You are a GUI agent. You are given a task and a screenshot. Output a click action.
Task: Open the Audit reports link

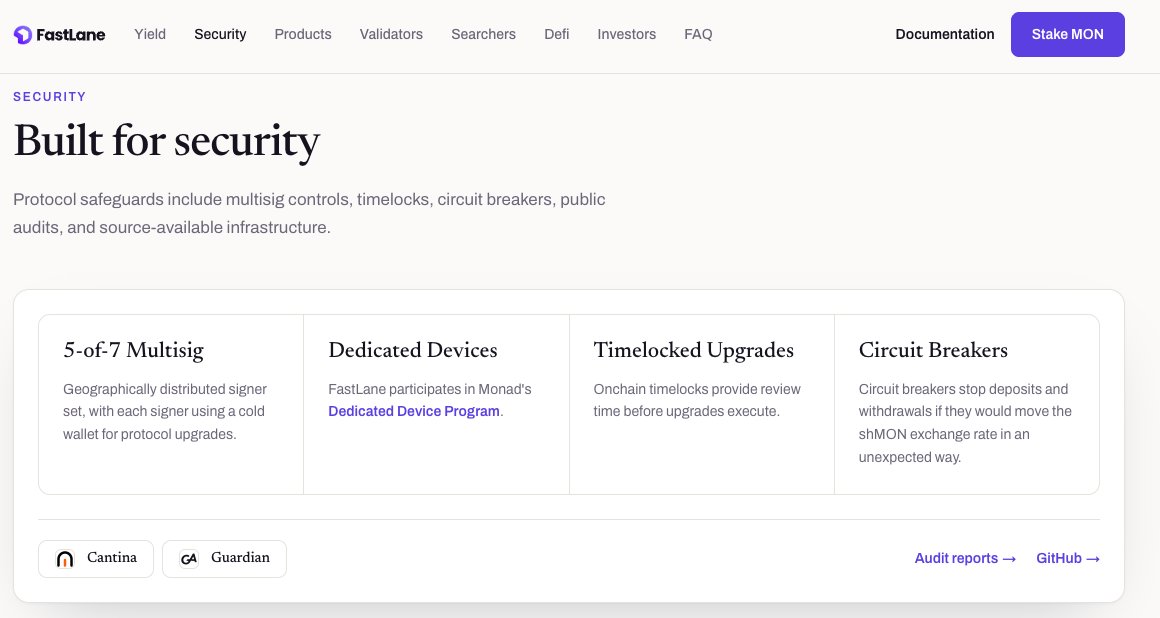(x=965, y=558)
